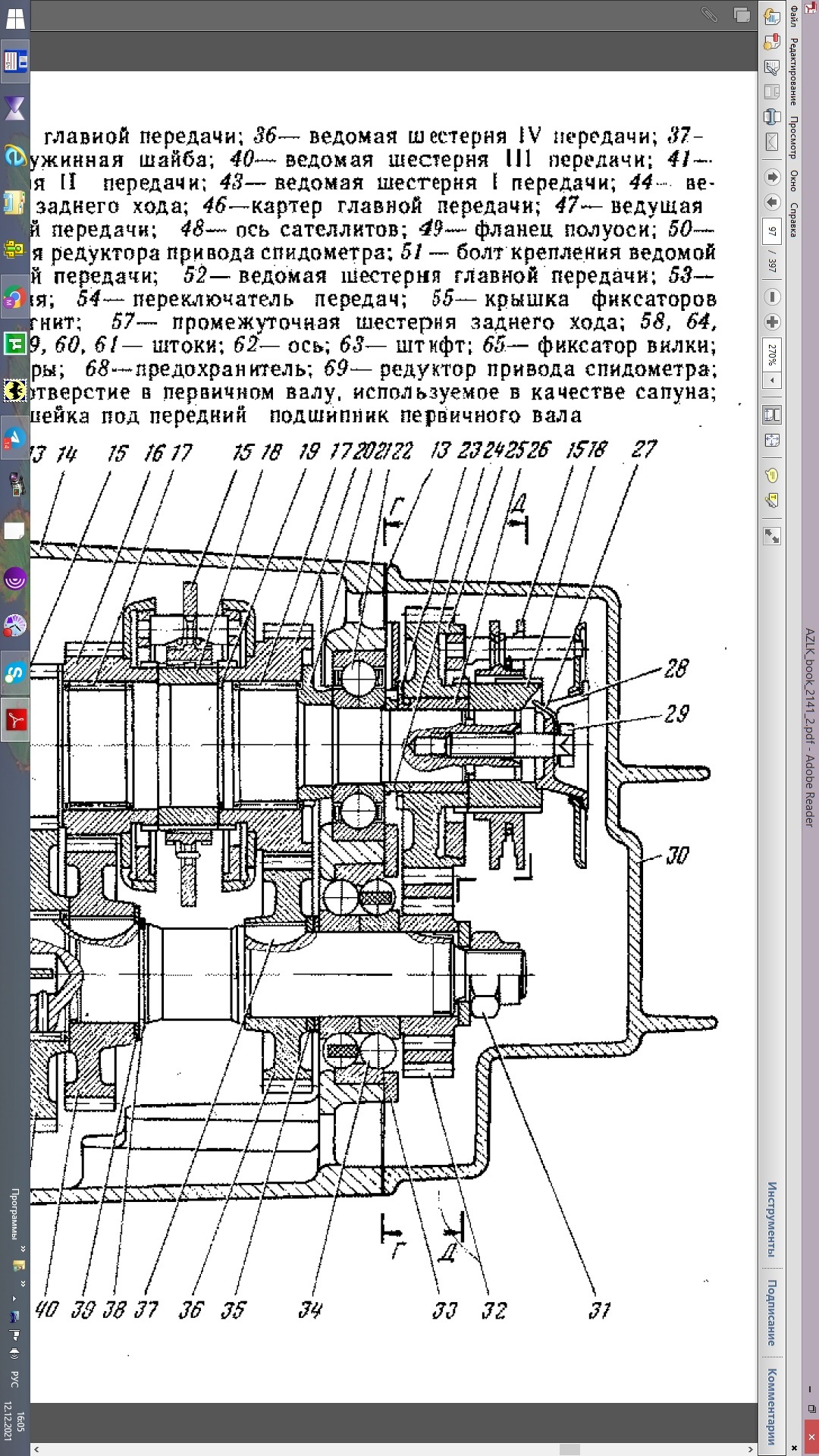
Task: Click the horizontal scrollbar left arrow
Action: 36,1449
